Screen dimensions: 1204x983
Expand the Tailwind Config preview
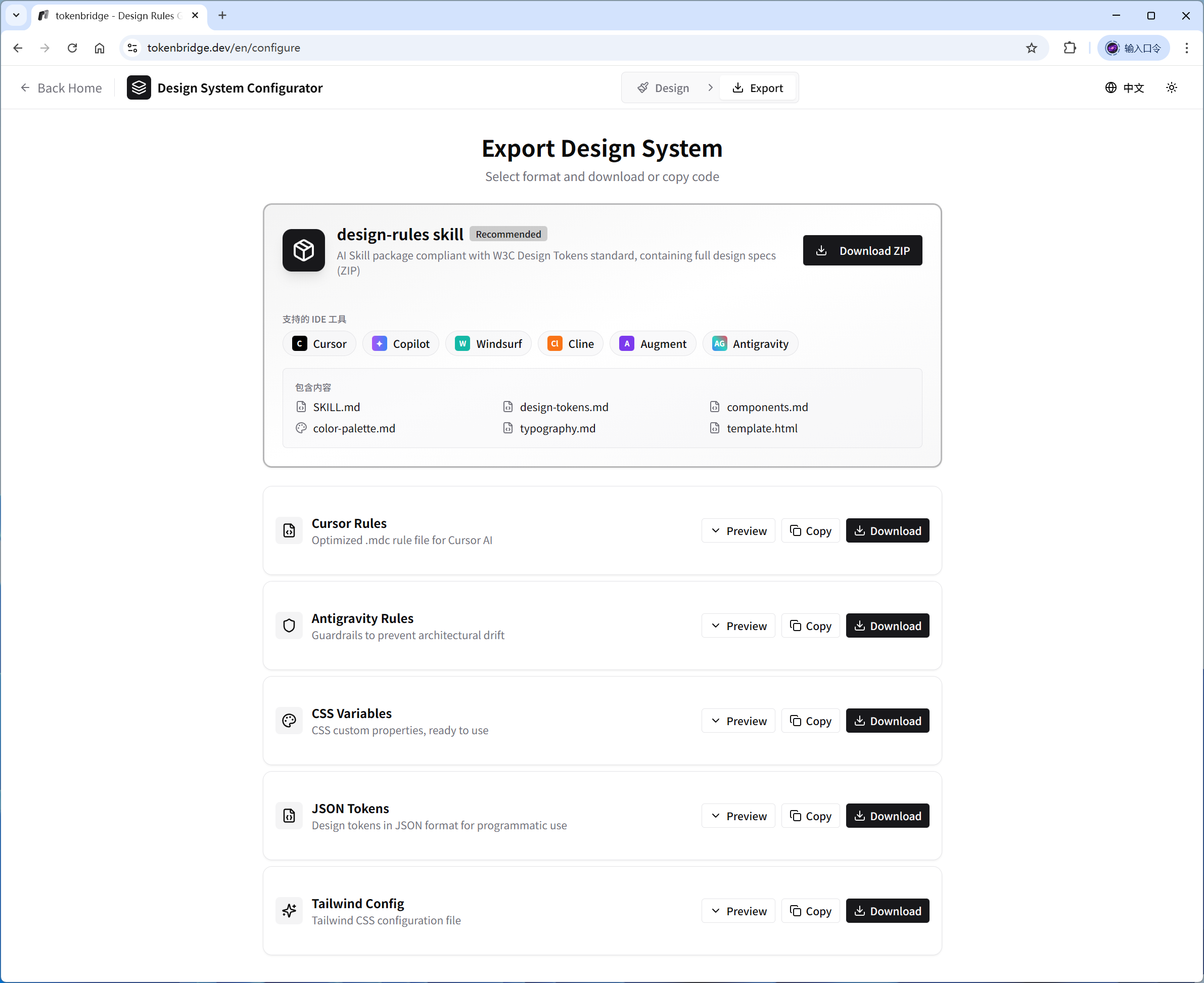coord(737,911)
